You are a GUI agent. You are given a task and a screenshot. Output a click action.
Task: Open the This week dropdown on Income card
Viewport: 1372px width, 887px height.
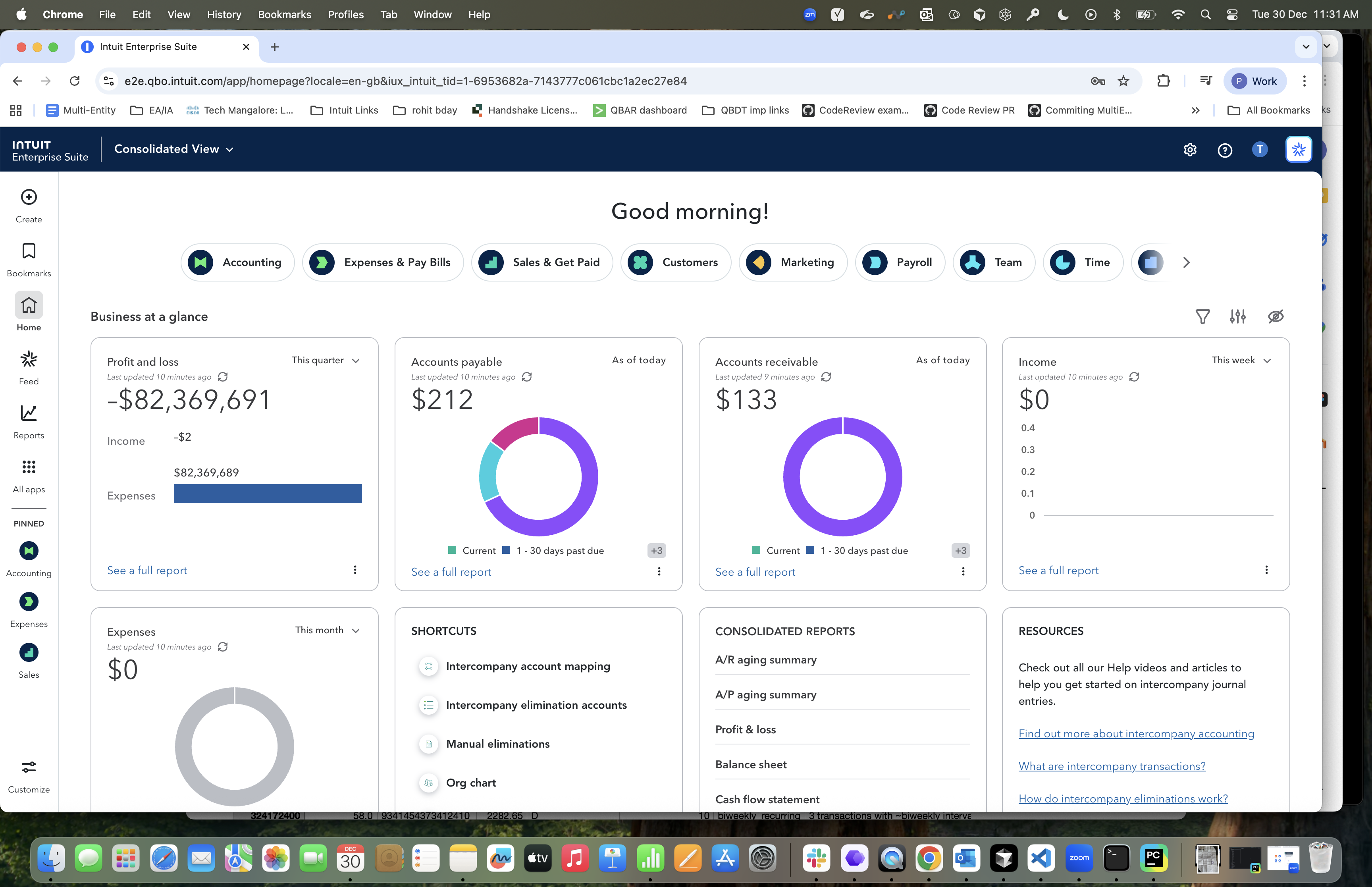tap(1241, 361)
